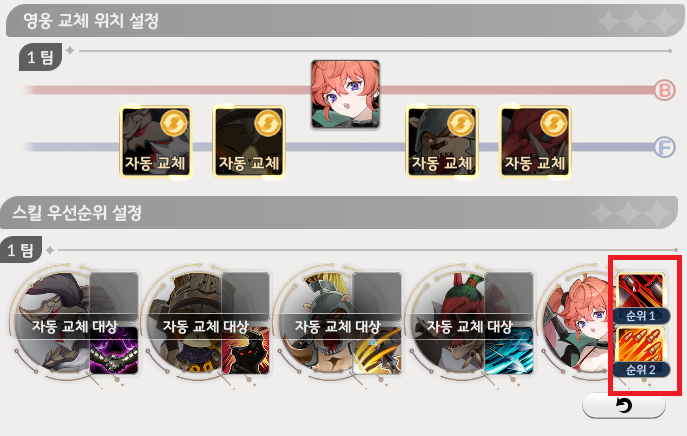
Task: Click the reset arrow button
Action: pos(623,405)
